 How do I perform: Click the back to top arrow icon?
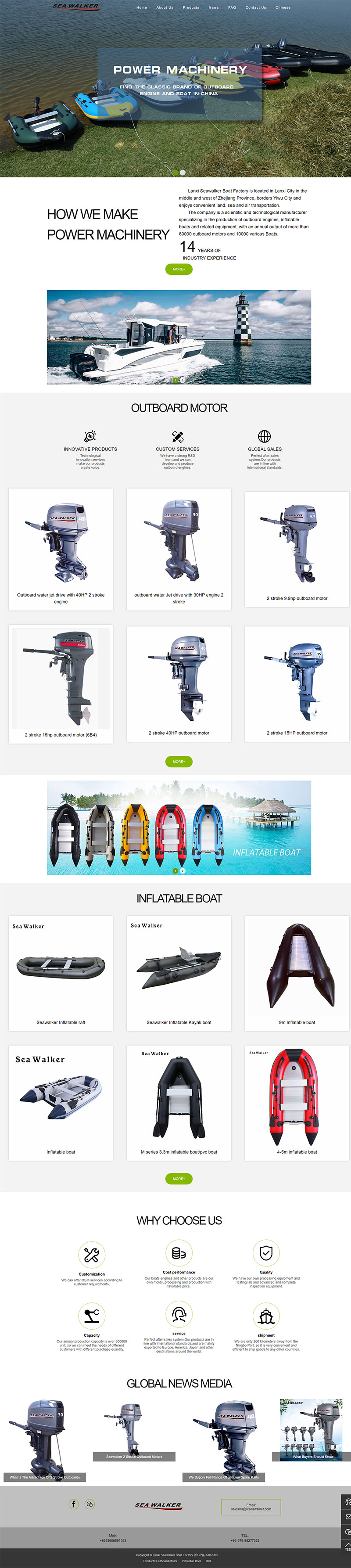[x=347, y=1546]
